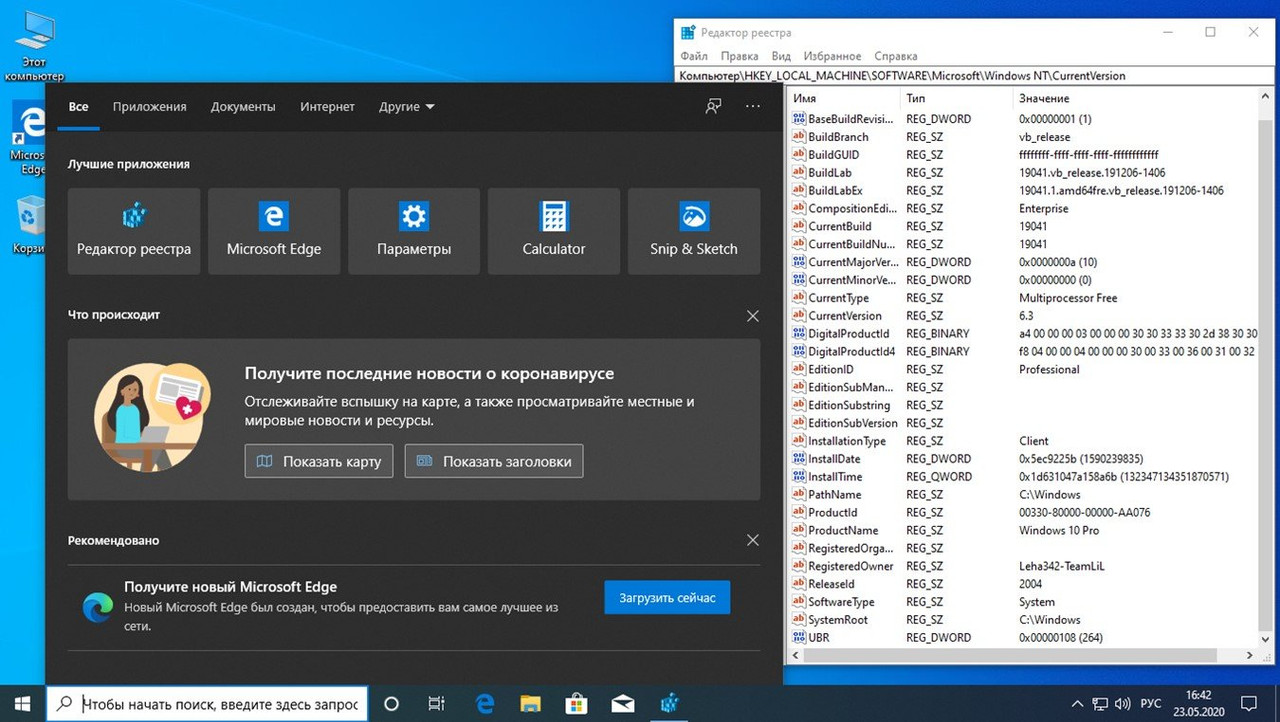
Task: Open Task View on the taskbar
Action: [x=436, y=704]
